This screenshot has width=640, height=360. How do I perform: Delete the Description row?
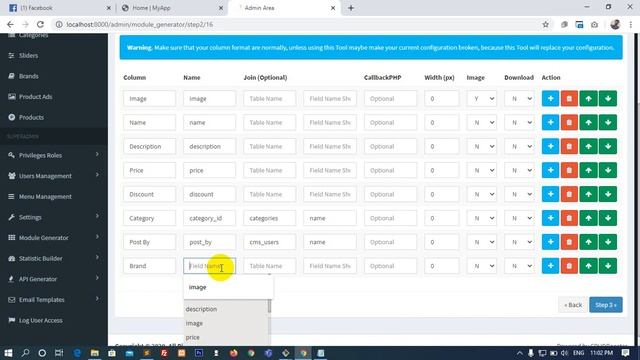(x=569, y=146)
